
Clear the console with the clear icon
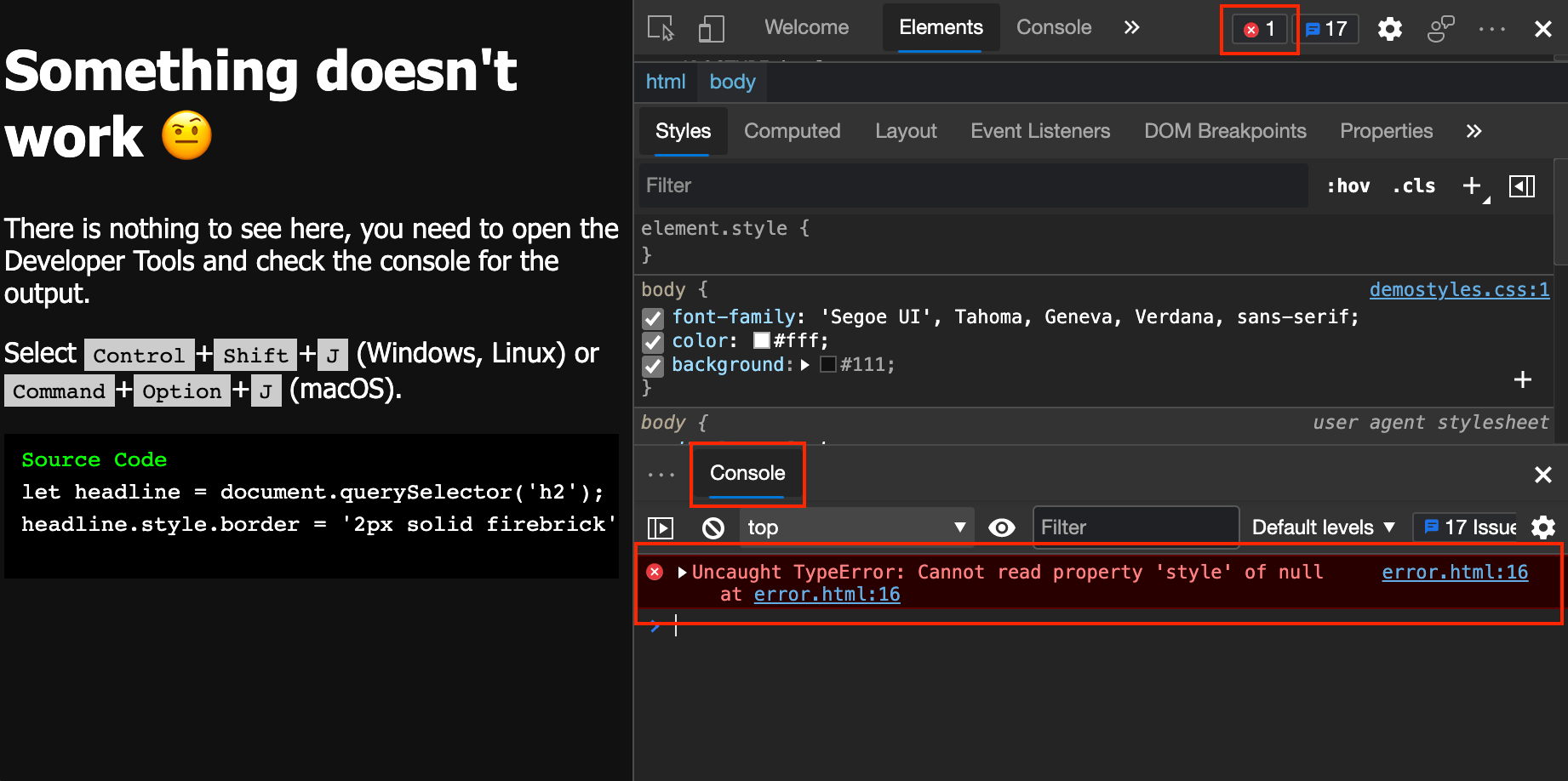coord(713,528)
